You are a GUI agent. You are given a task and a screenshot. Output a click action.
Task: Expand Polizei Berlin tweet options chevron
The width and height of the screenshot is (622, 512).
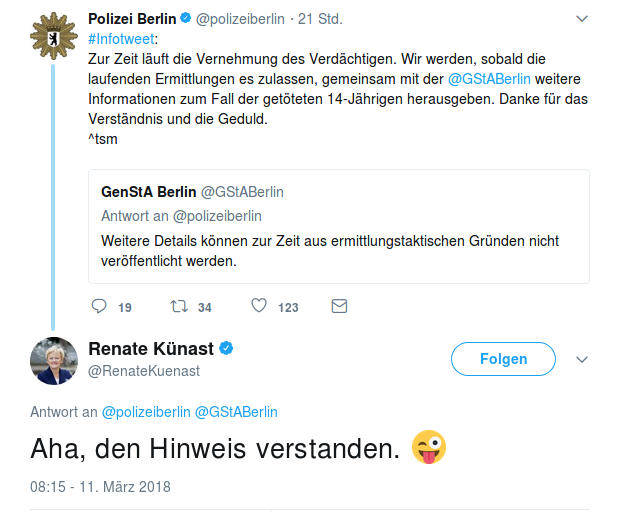pyautogui.click(x=583, y=19)
